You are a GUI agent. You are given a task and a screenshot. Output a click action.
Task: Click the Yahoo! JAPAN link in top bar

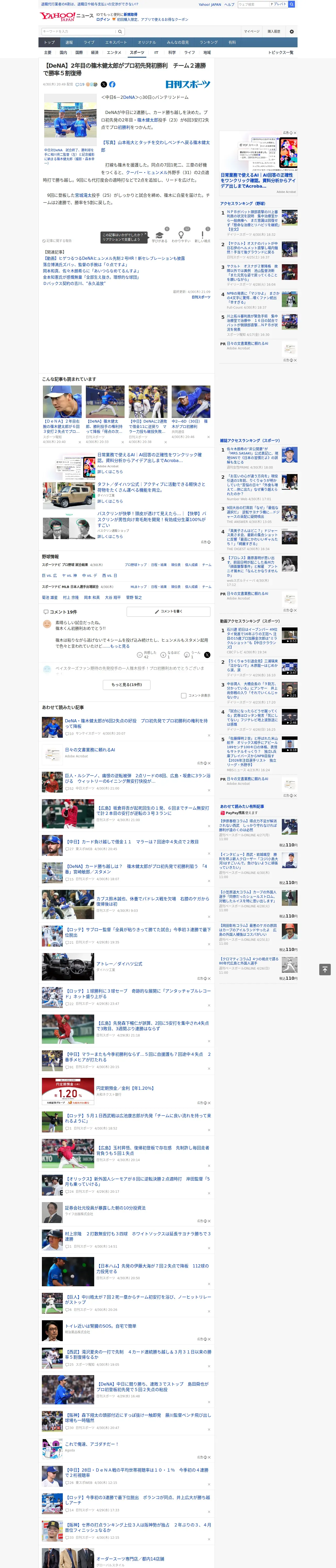tap(210, 4)
